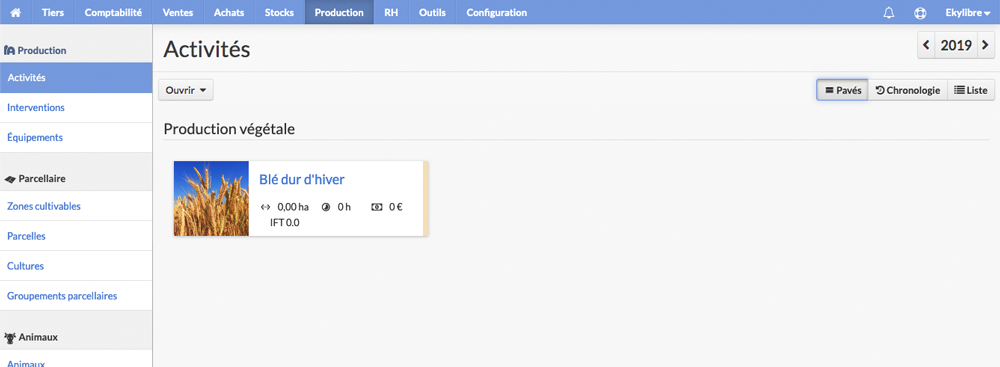Expand the Ouvrir dropdown button

(x=186, y=90)
